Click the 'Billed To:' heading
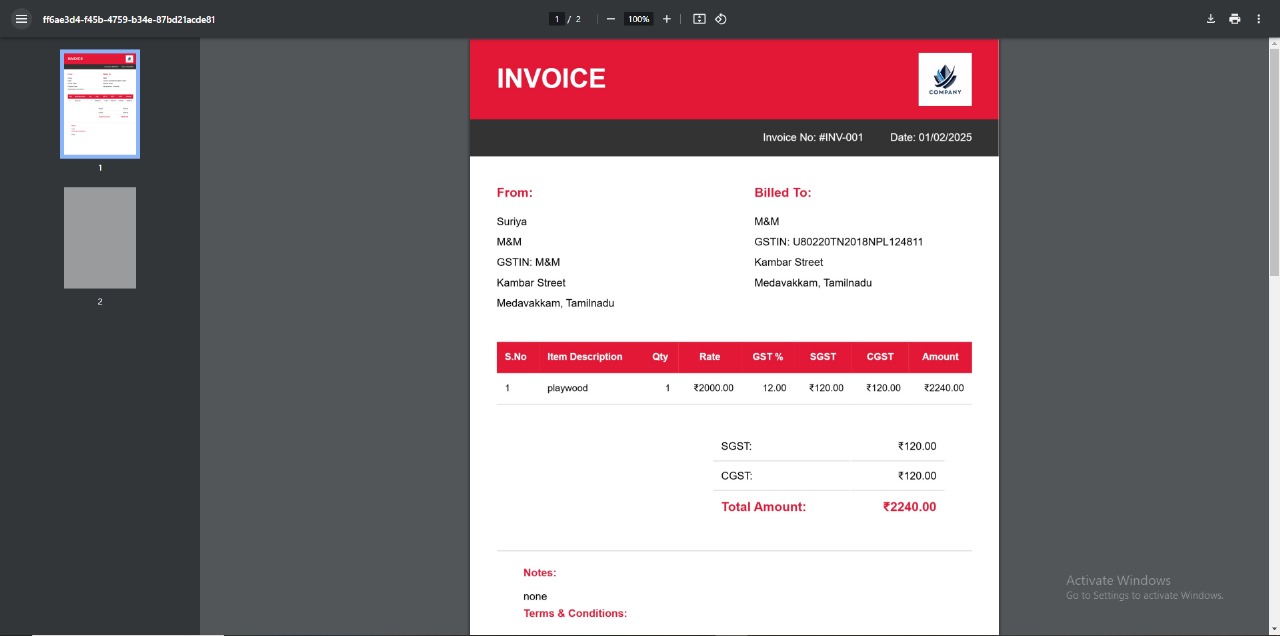 coord(783,193)
